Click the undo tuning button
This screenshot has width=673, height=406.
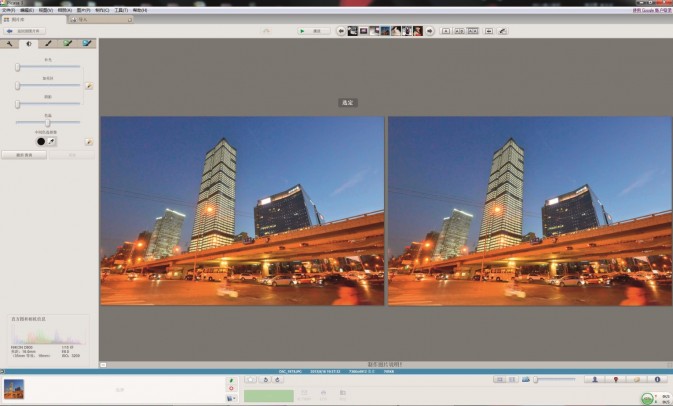coord(24,155)
